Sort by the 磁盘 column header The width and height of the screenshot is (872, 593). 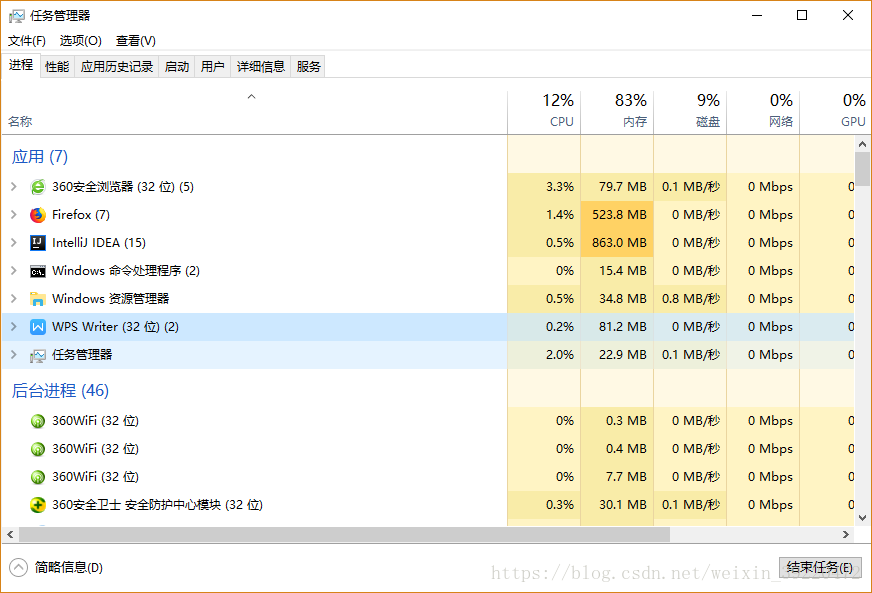690,112
